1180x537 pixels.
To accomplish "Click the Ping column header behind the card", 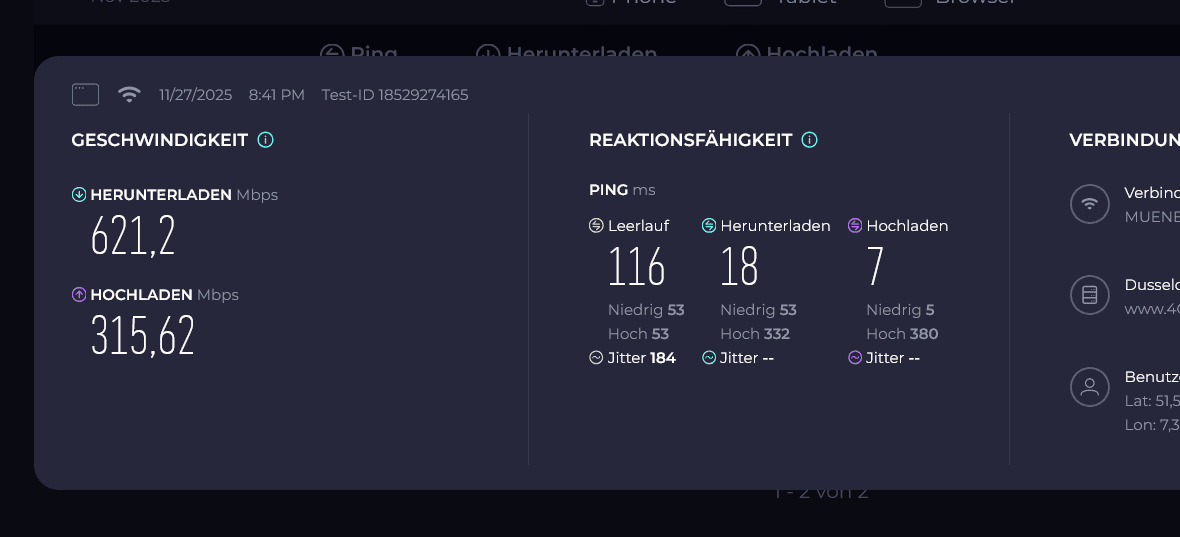I will 360,50.
